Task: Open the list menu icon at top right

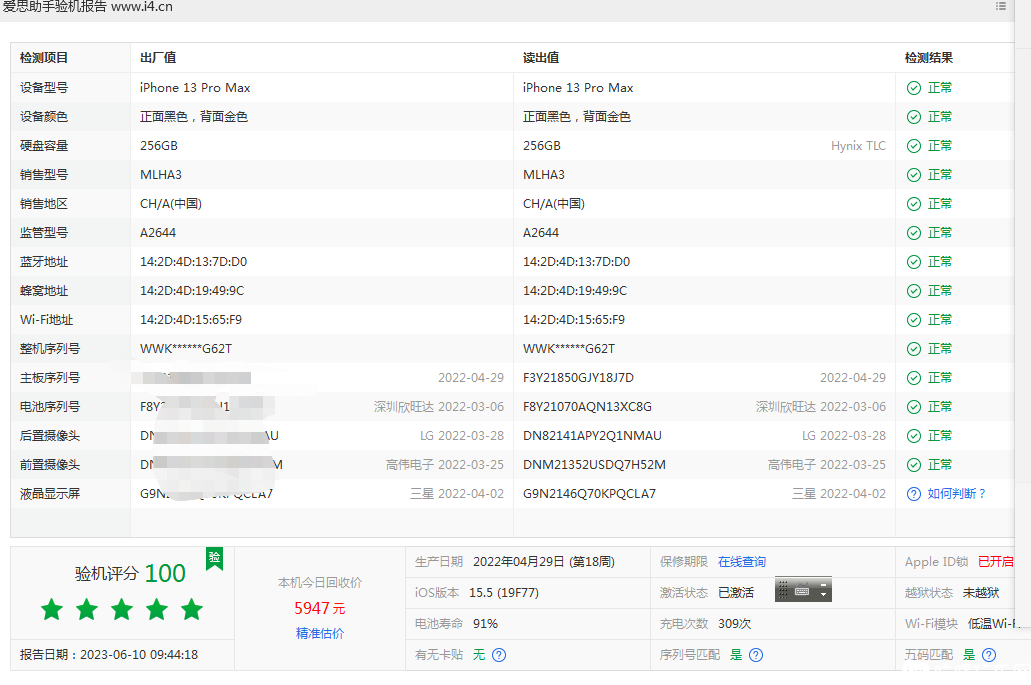Action: pyautogui.click(x=1001, y=6)
